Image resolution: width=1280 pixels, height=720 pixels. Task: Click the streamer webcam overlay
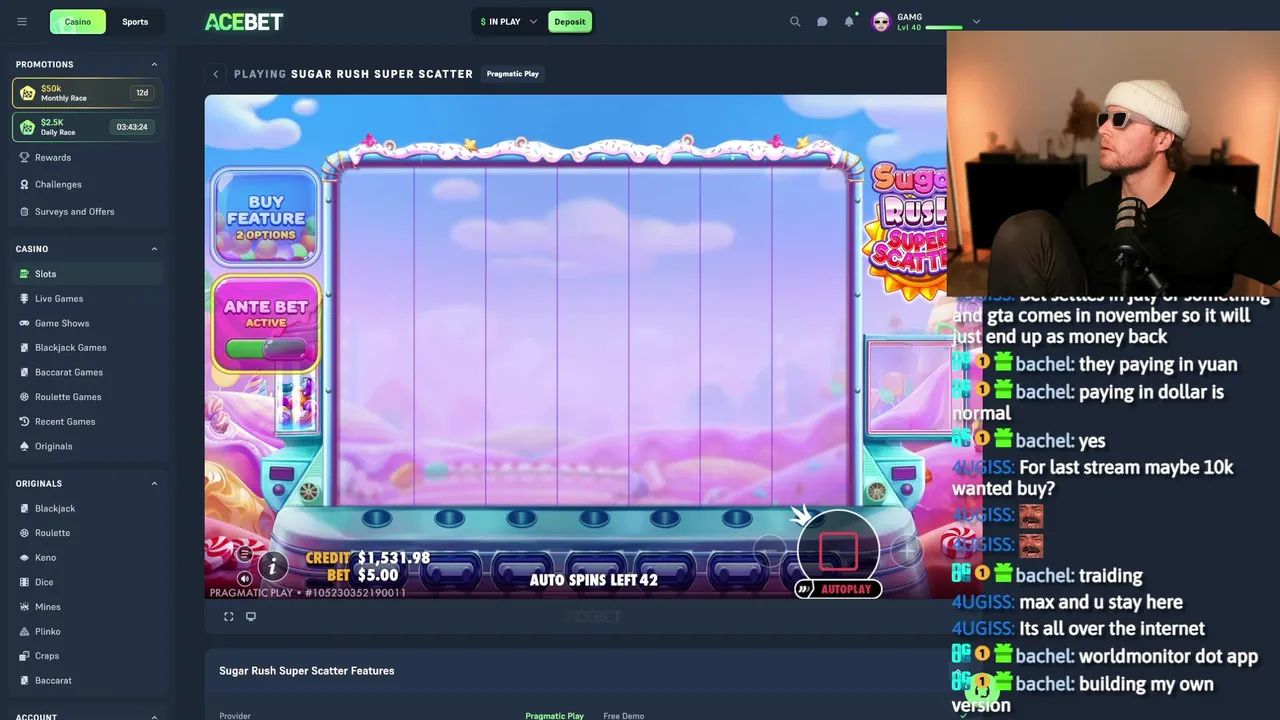(1113, 163)
